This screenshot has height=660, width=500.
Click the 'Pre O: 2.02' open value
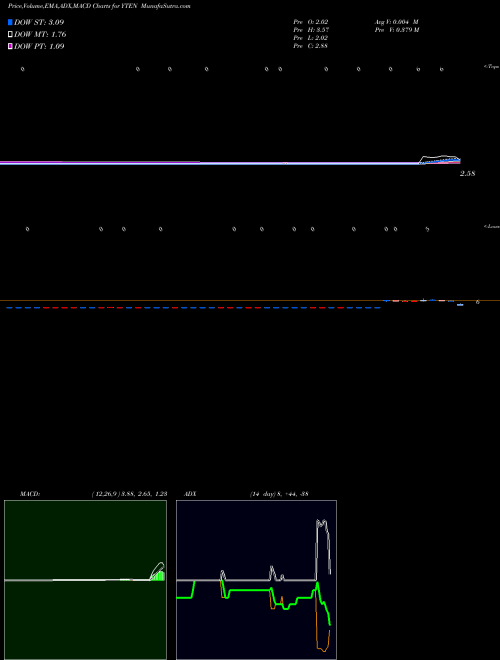pos(311,22)
